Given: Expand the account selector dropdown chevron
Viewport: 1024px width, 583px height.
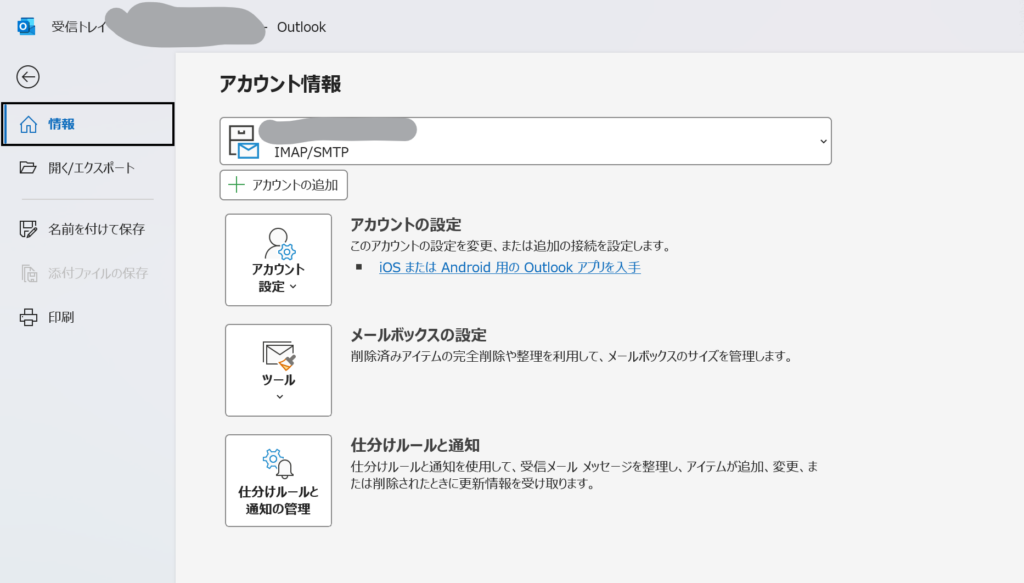Looking at the screenshot, I should 823,141.
